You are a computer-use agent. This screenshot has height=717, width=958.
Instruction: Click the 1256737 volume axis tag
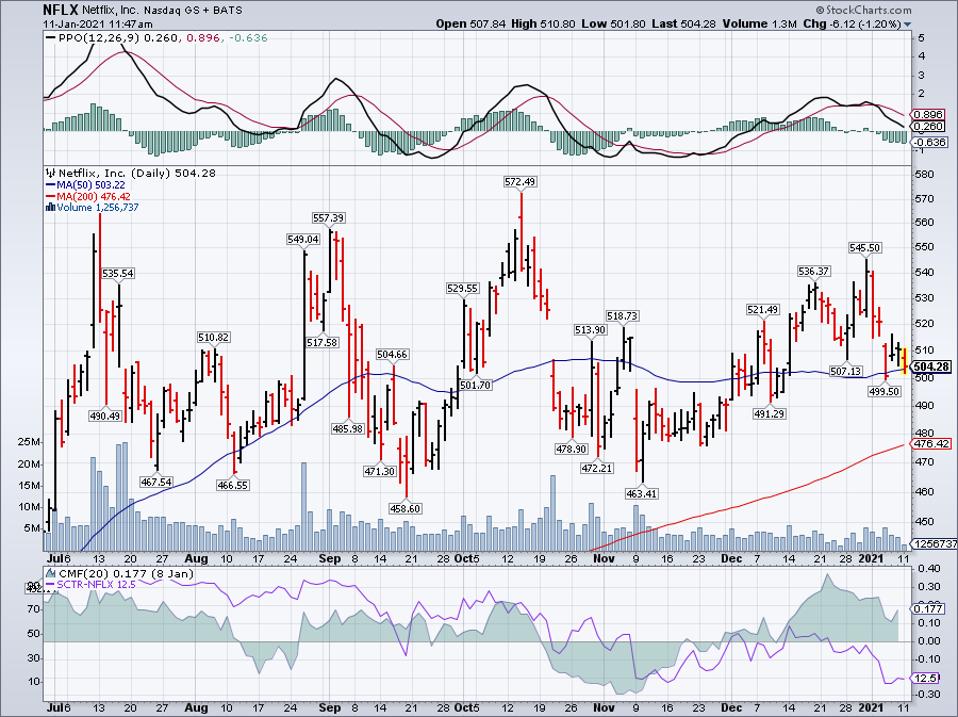pyautogui.click(x=934, y=544)
